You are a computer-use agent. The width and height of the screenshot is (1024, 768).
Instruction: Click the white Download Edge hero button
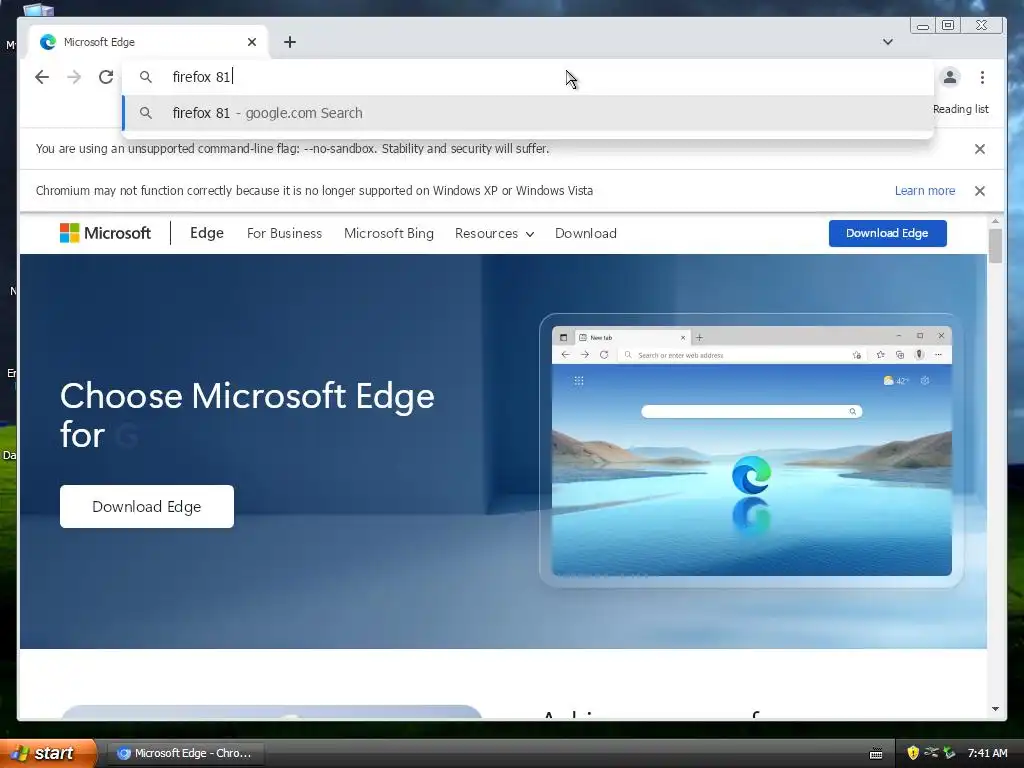147,506
